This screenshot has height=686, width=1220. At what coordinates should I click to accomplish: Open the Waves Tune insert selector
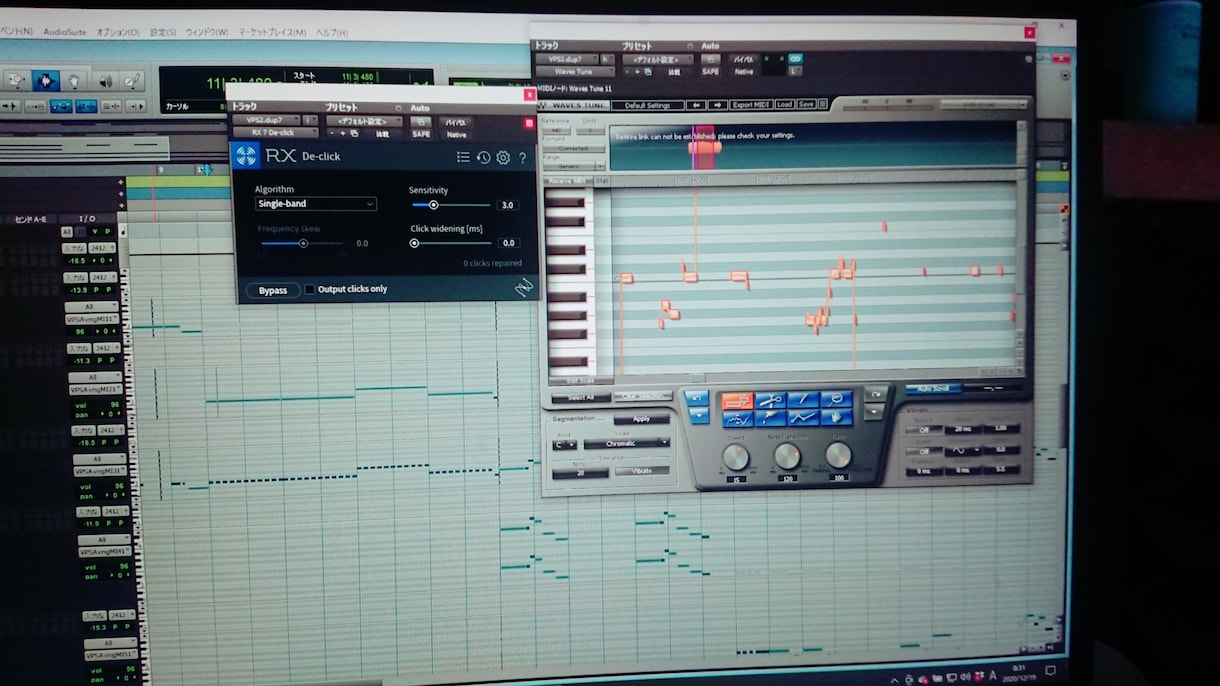pos(575,72)
